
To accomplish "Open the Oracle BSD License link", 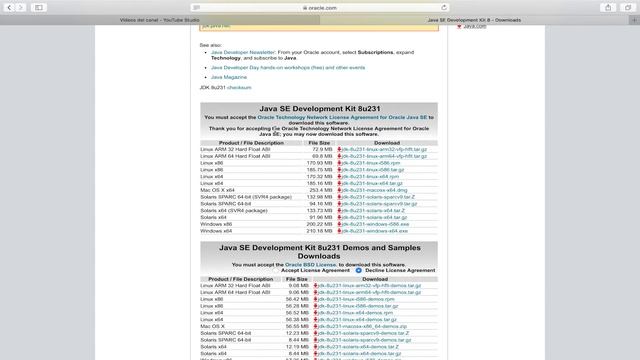I will [x=310, y=264].
